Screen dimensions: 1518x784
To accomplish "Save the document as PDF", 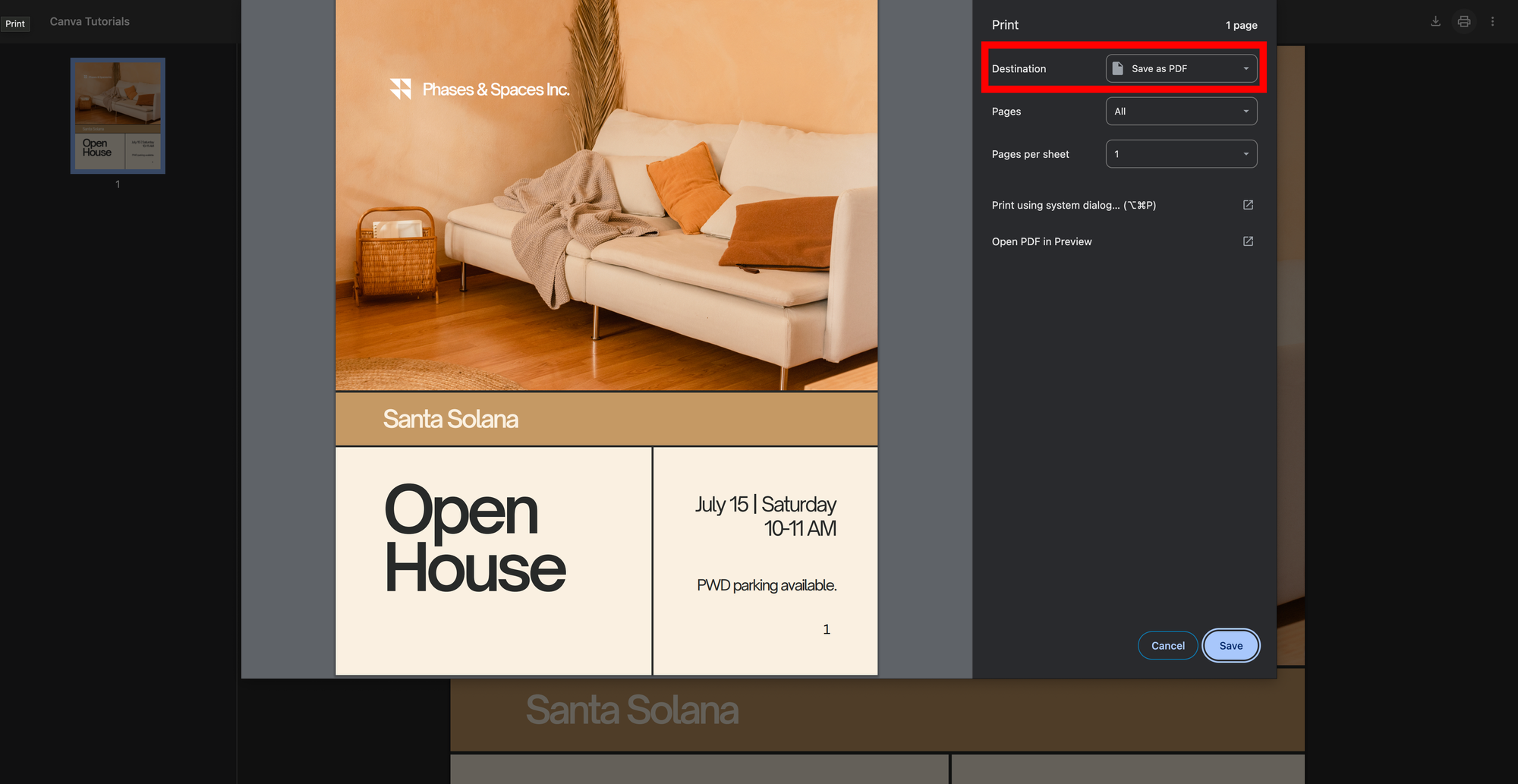I will point(1230,645).
